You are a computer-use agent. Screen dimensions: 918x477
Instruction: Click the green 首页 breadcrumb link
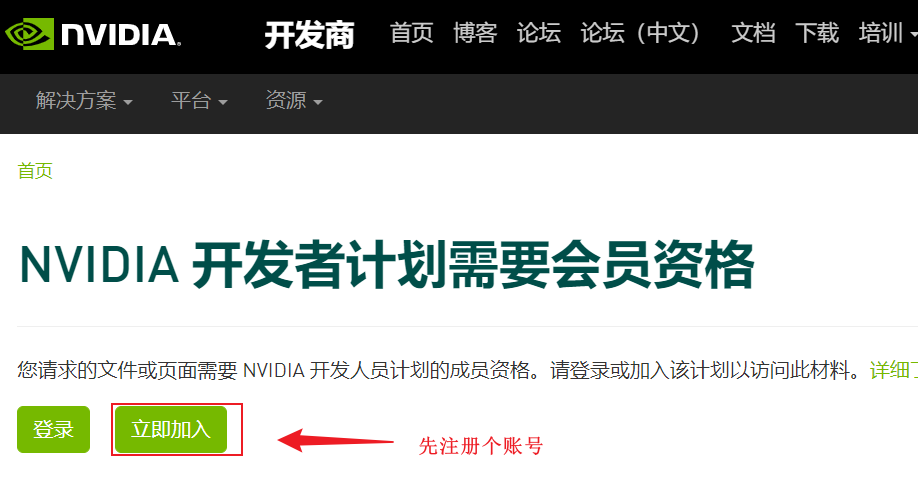pos(35,171)
